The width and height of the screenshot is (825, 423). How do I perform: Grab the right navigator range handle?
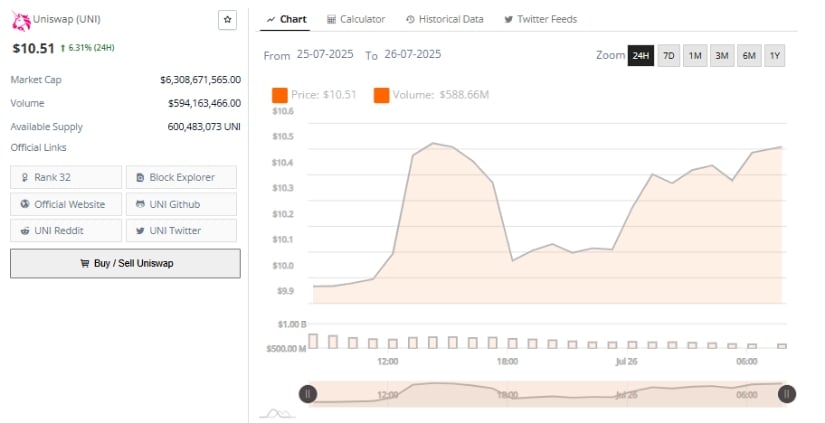click(x=787, y=394)
